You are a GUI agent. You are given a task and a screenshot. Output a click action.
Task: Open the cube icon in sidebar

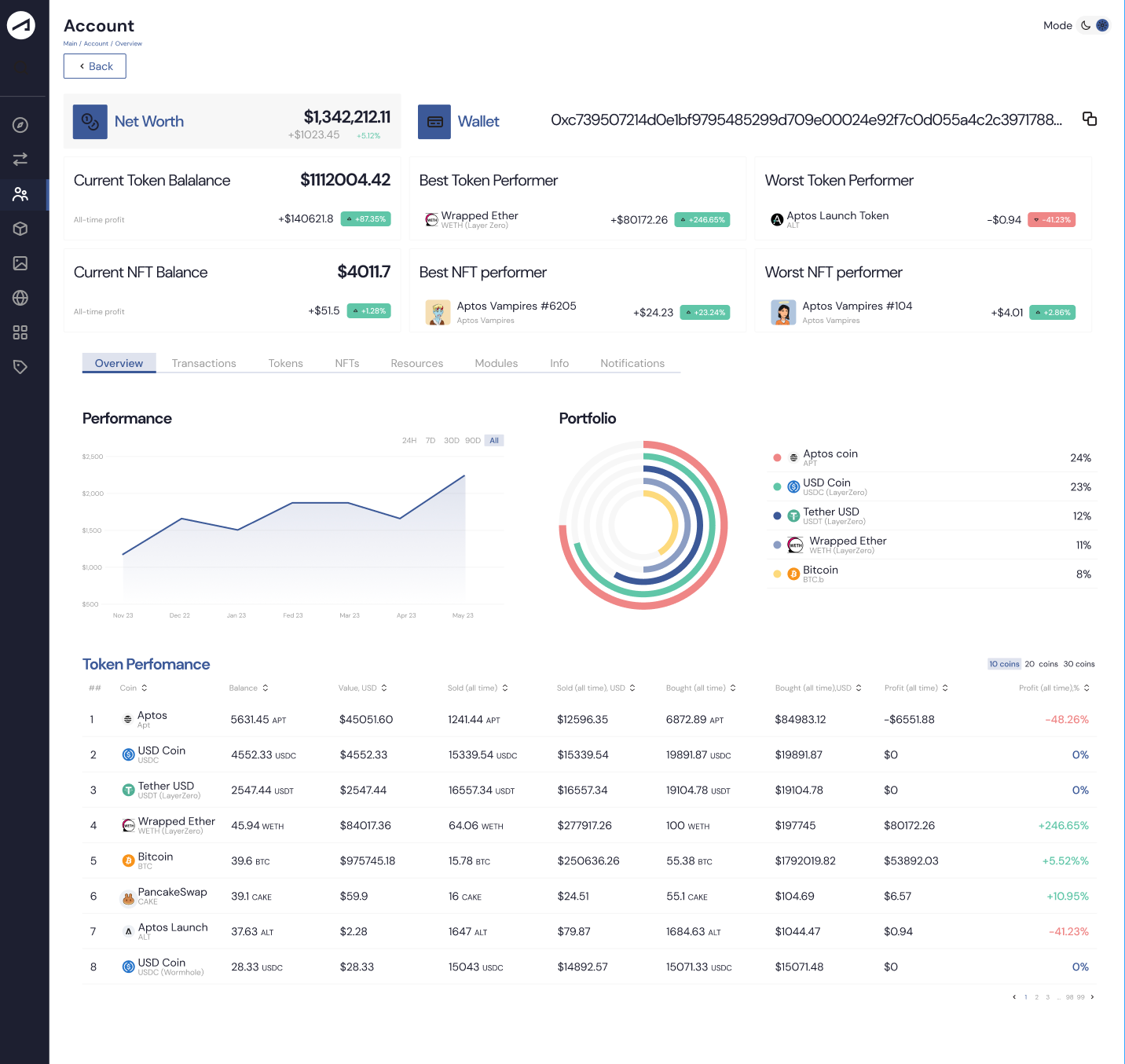point(20,229)
